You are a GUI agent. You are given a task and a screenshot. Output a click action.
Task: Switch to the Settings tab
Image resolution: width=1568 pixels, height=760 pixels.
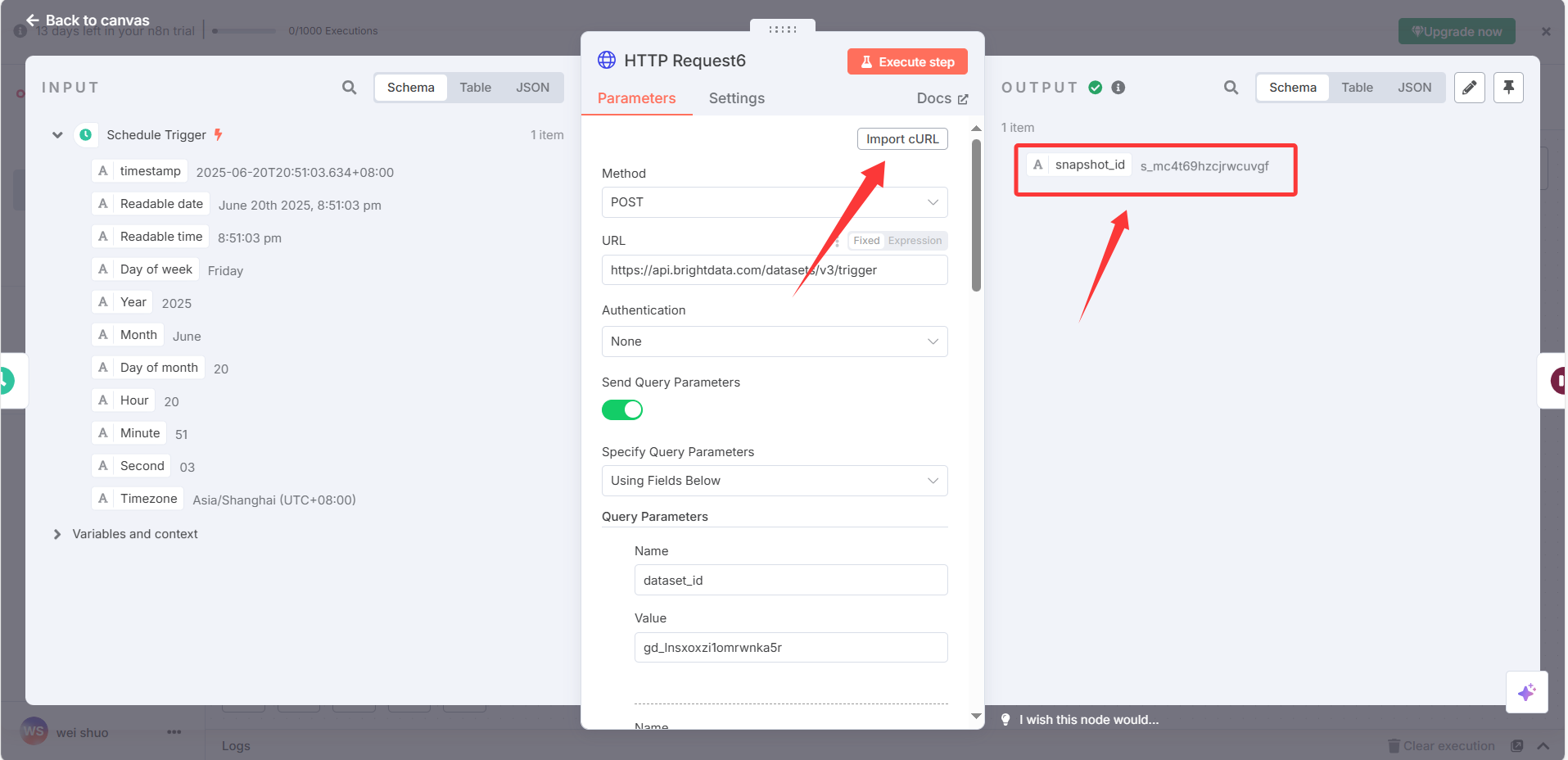coord(737,98)
